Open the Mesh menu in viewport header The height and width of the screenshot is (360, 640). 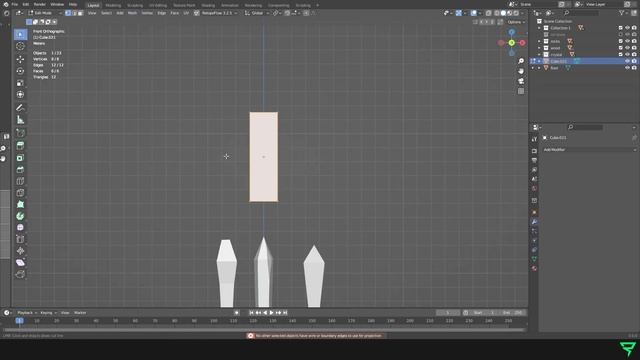click(132, 13)
